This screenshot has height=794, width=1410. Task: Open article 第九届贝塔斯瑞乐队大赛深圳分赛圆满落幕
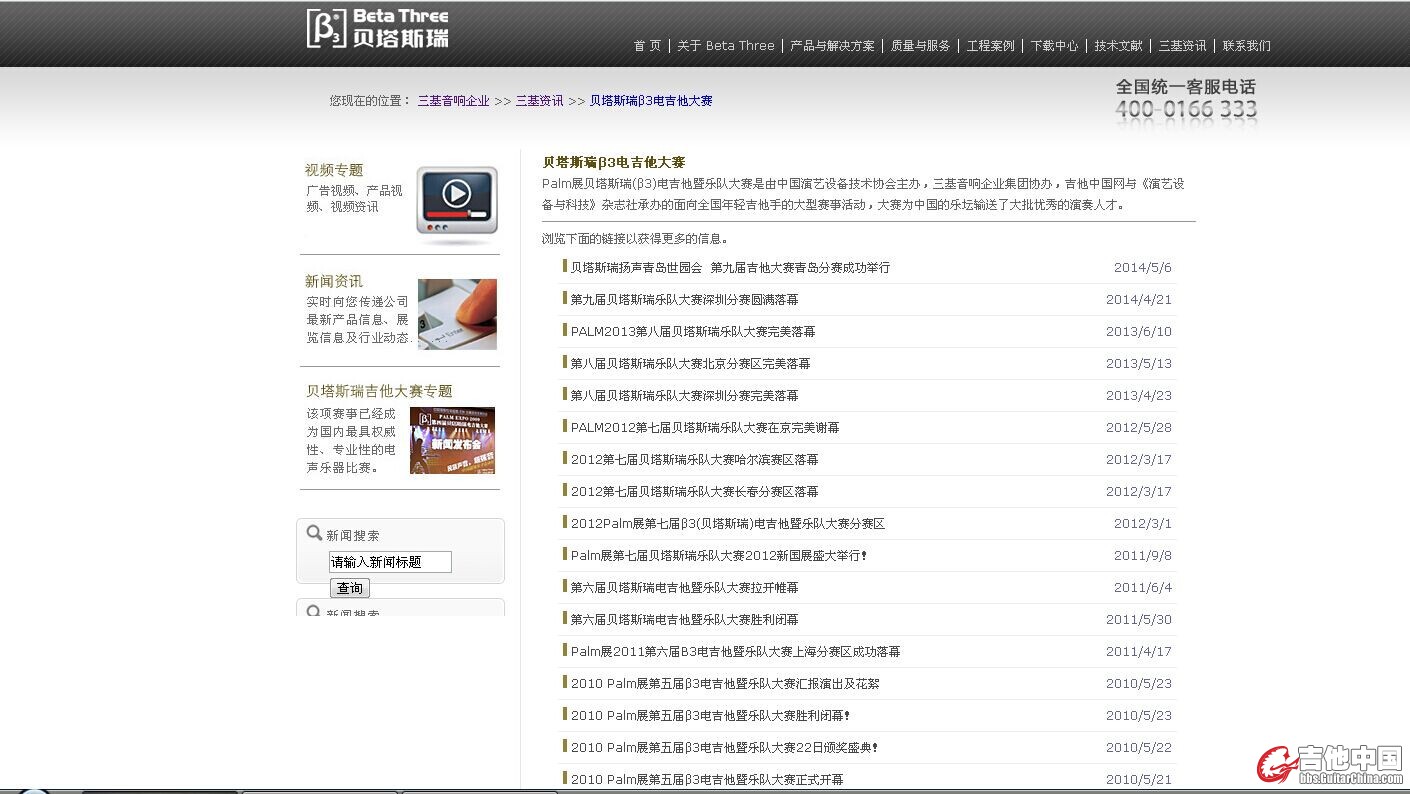pyautogui.click(x=685, y=300)
